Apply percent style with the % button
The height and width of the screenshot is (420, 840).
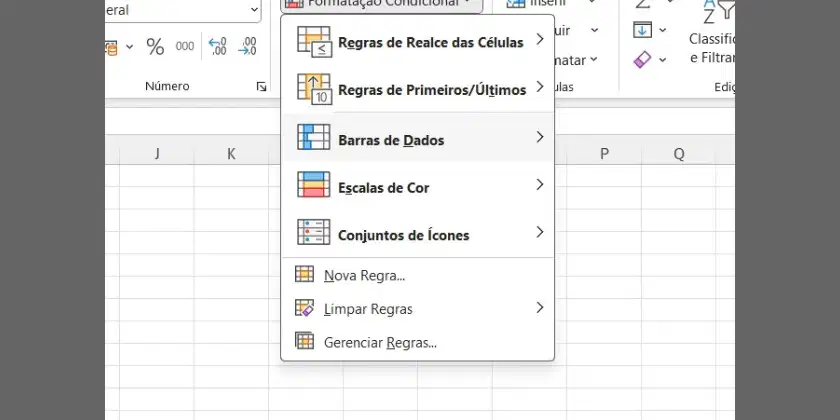pyautogui.click(x=155, y=47)
